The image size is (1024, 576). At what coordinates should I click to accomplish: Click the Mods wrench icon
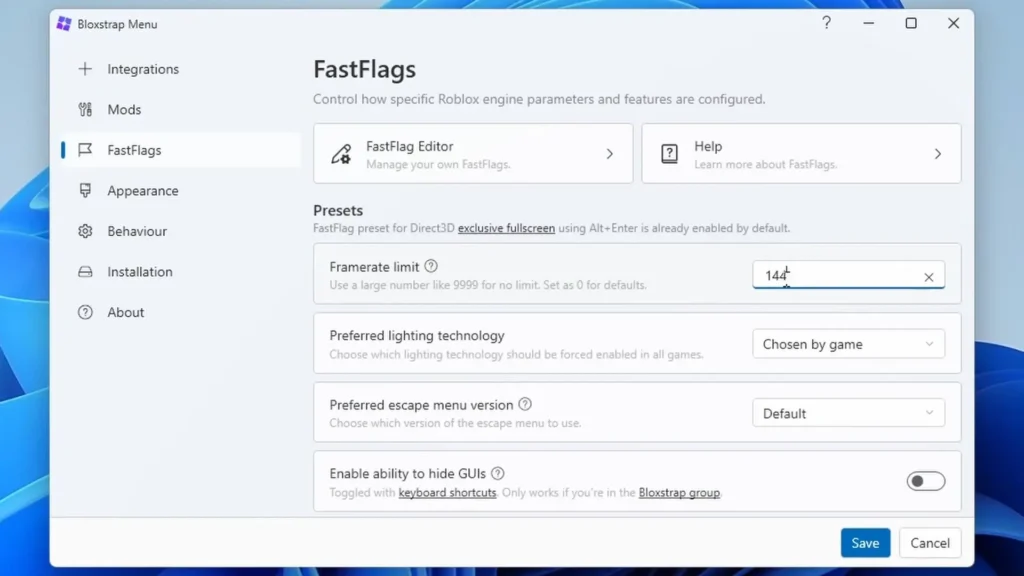85,109
